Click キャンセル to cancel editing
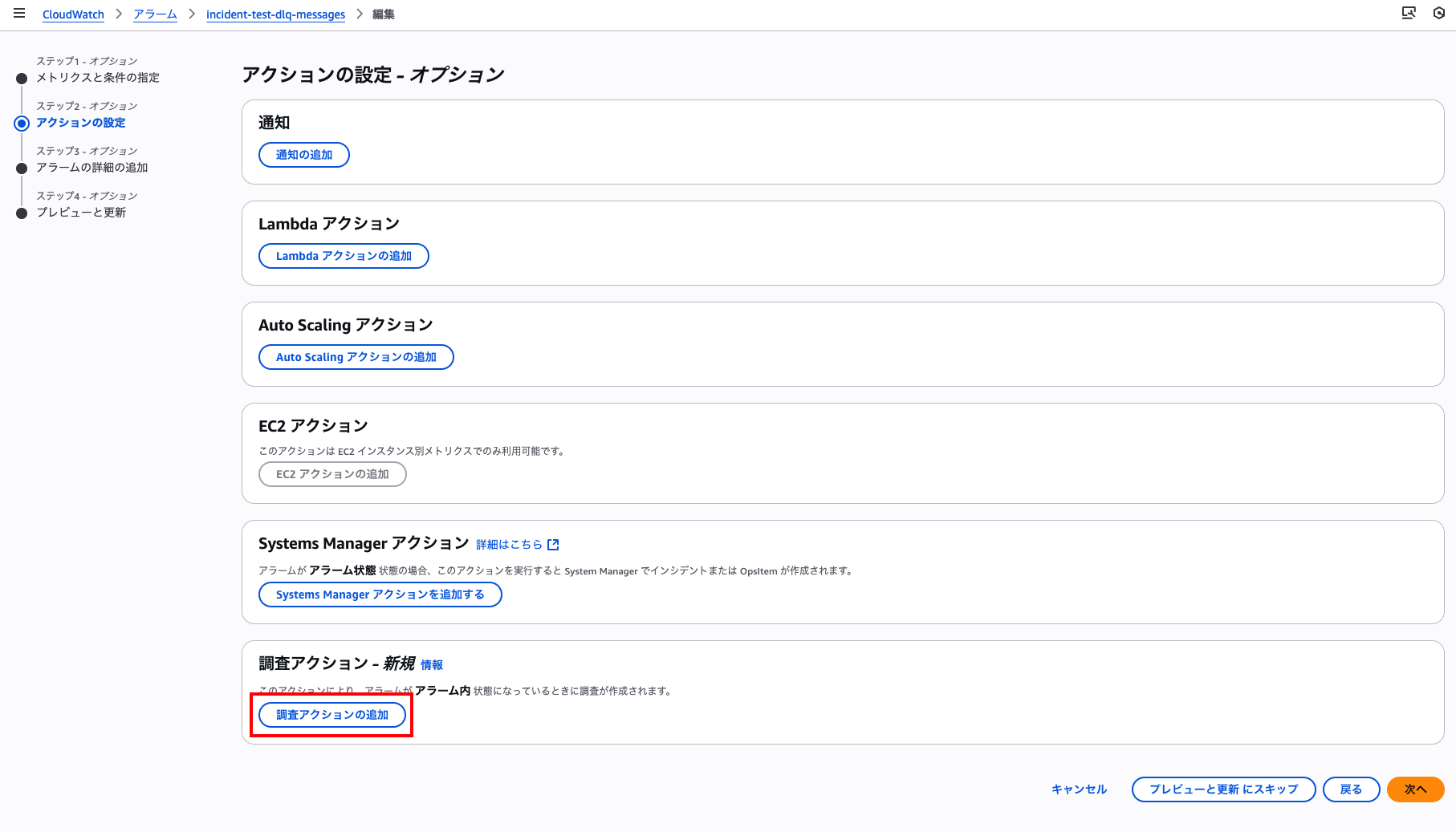 click(1079, 789)
